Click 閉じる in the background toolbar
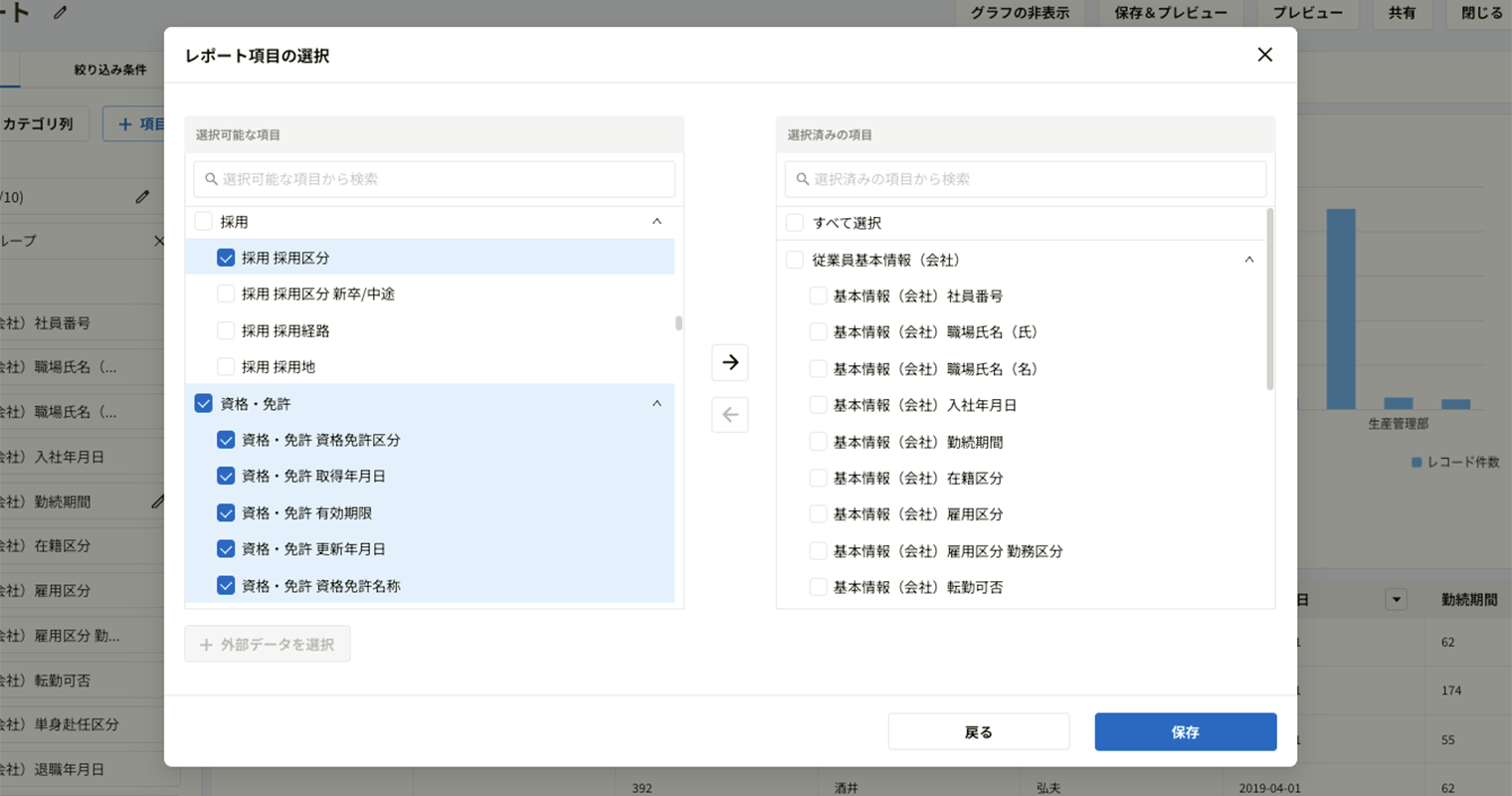The image size is (1512, 796). [1481, 12]
